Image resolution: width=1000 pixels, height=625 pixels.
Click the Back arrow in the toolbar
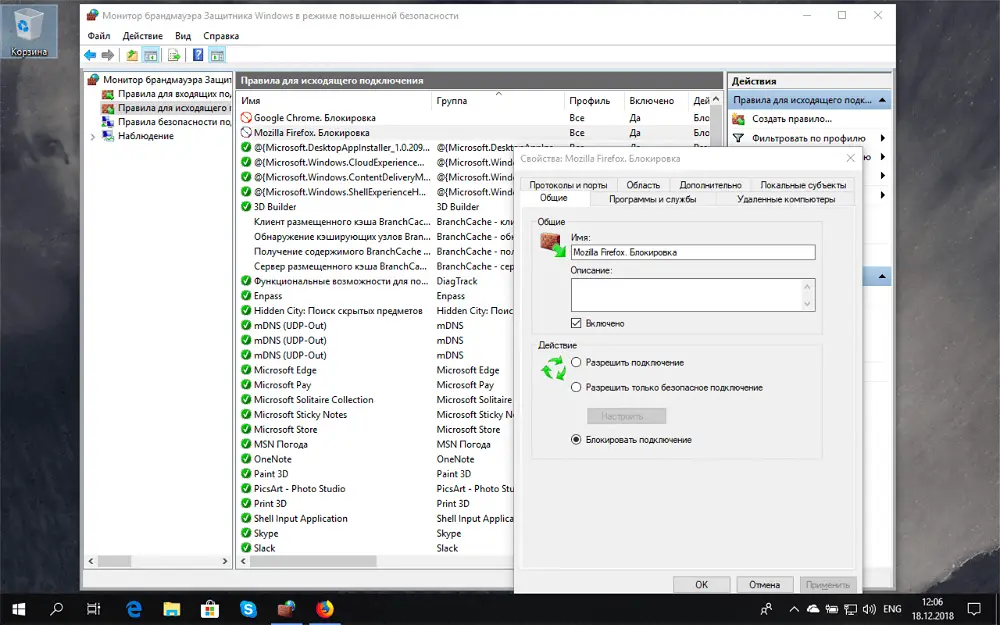tap(90, 55)
